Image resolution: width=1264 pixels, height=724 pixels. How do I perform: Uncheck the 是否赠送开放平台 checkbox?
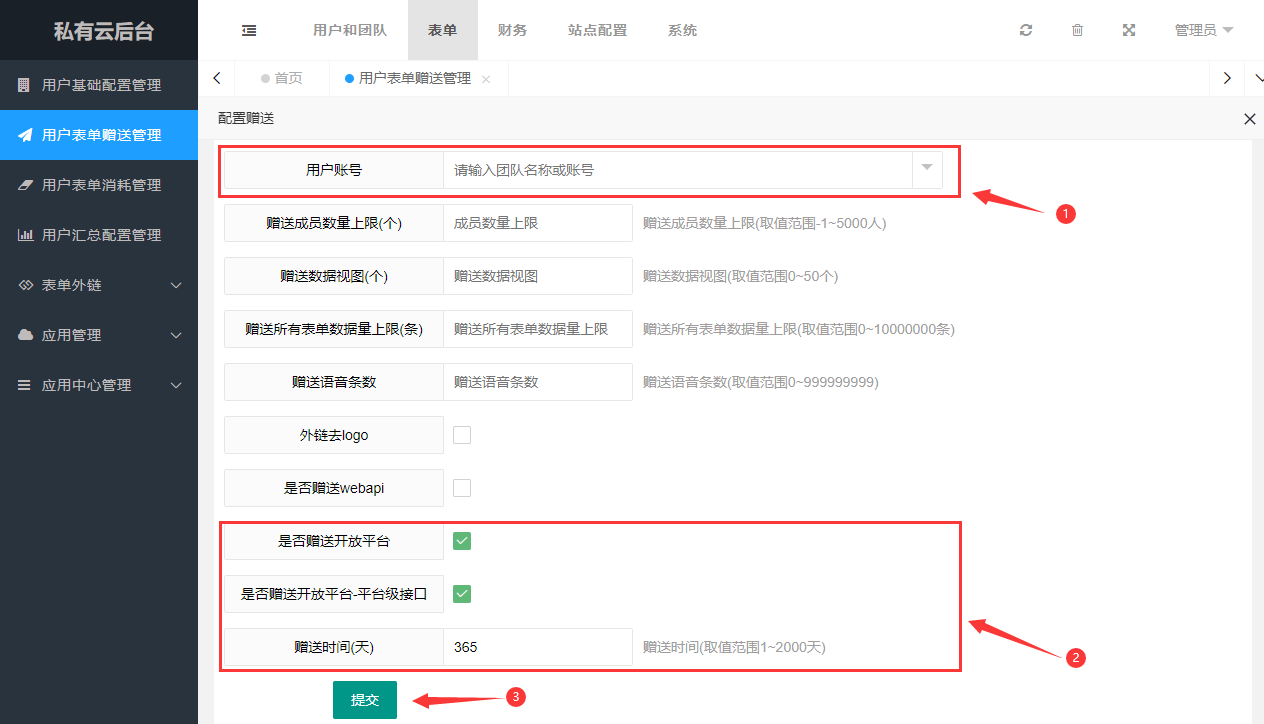point(462,541)
